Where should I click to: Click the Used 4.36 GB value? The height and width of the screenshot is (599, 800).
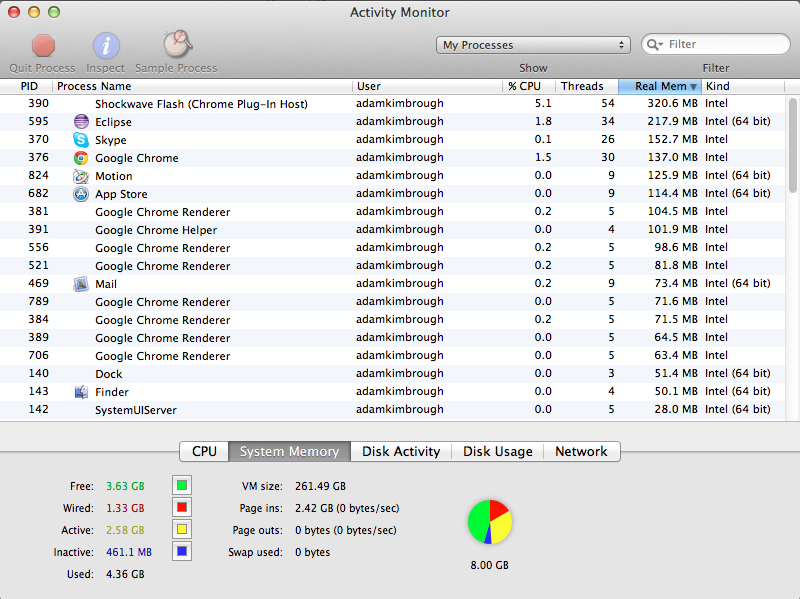pos(125,574)
